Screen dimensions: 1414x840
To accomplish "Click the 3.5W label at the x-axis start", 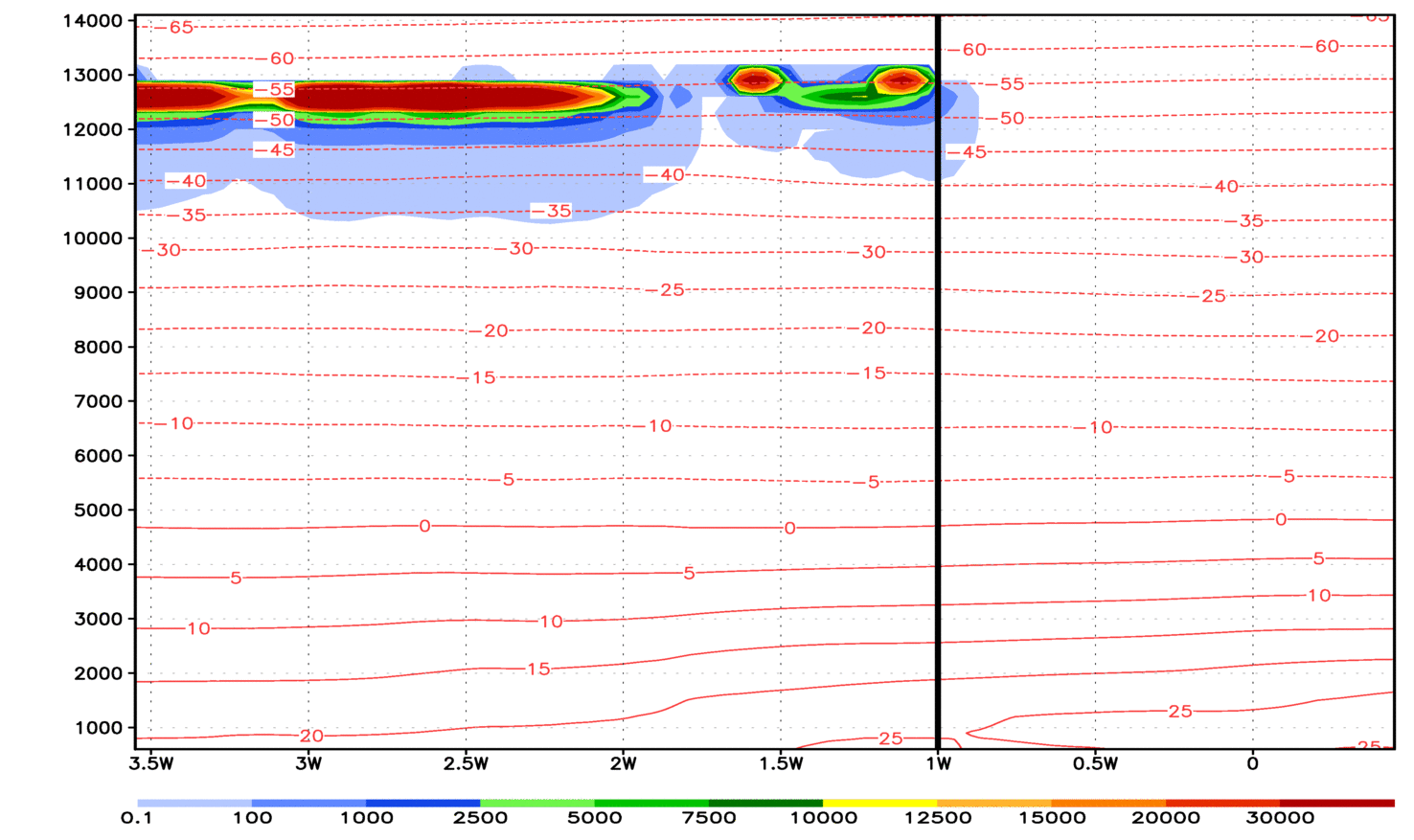I will click(151, 763).
